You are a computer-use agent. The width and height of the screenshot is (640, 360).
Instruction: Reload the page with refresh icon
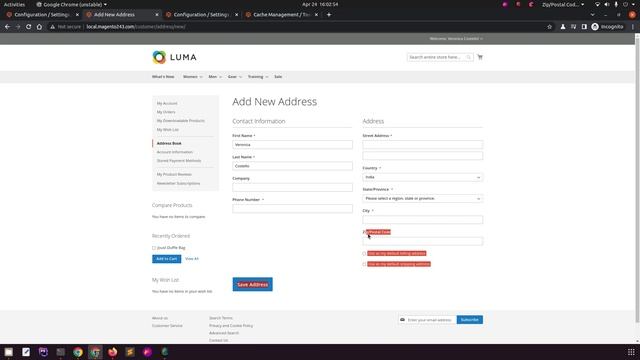pyautogui.click(x=28, y=27)
